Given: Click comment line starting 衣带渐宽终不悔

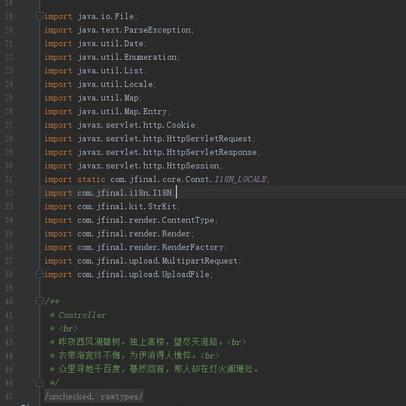Looking at the screenshot, I should (x=135, y=356).
